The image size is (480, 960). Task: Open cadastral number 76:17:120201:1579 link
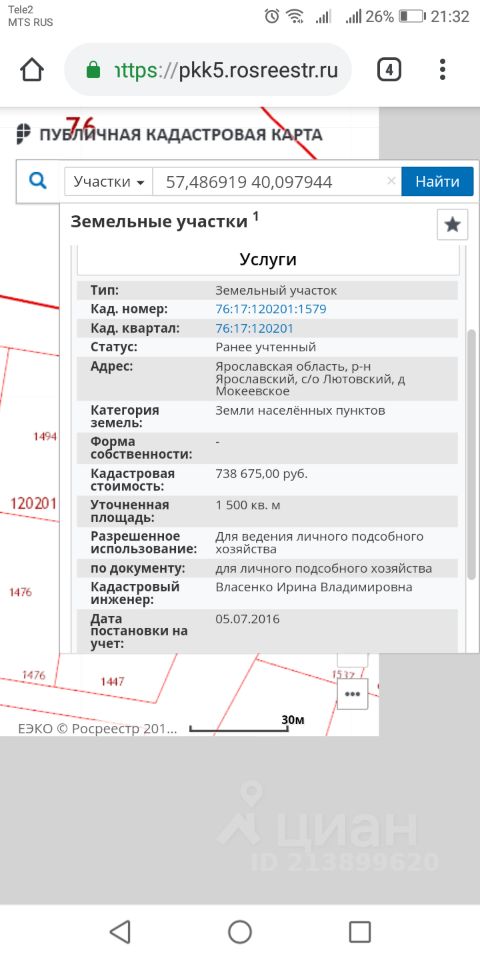(271, 309)
